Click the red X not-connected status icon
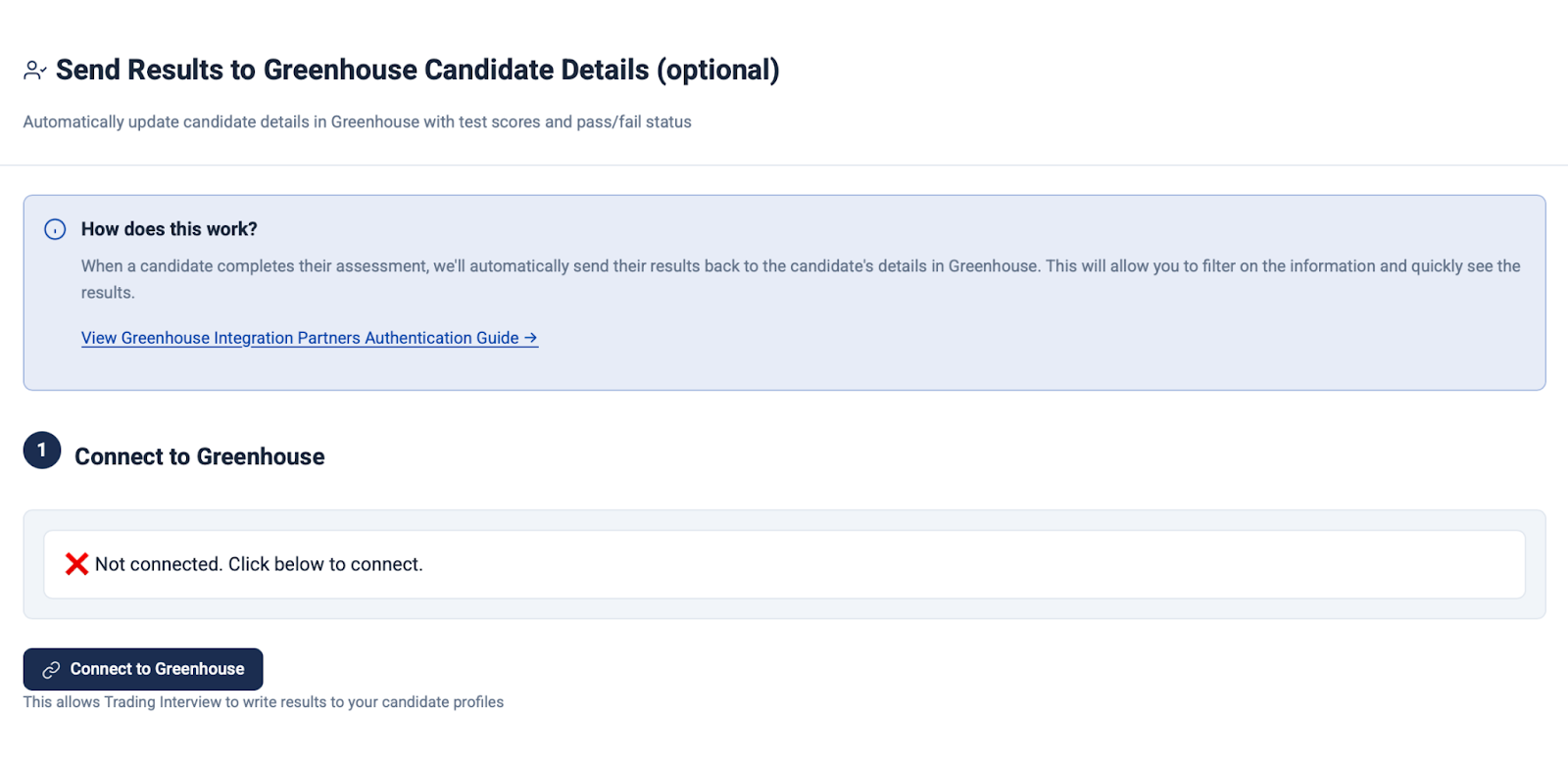Screen dimensions: 1568x764 pyautogui.click(x=76, y=564)
